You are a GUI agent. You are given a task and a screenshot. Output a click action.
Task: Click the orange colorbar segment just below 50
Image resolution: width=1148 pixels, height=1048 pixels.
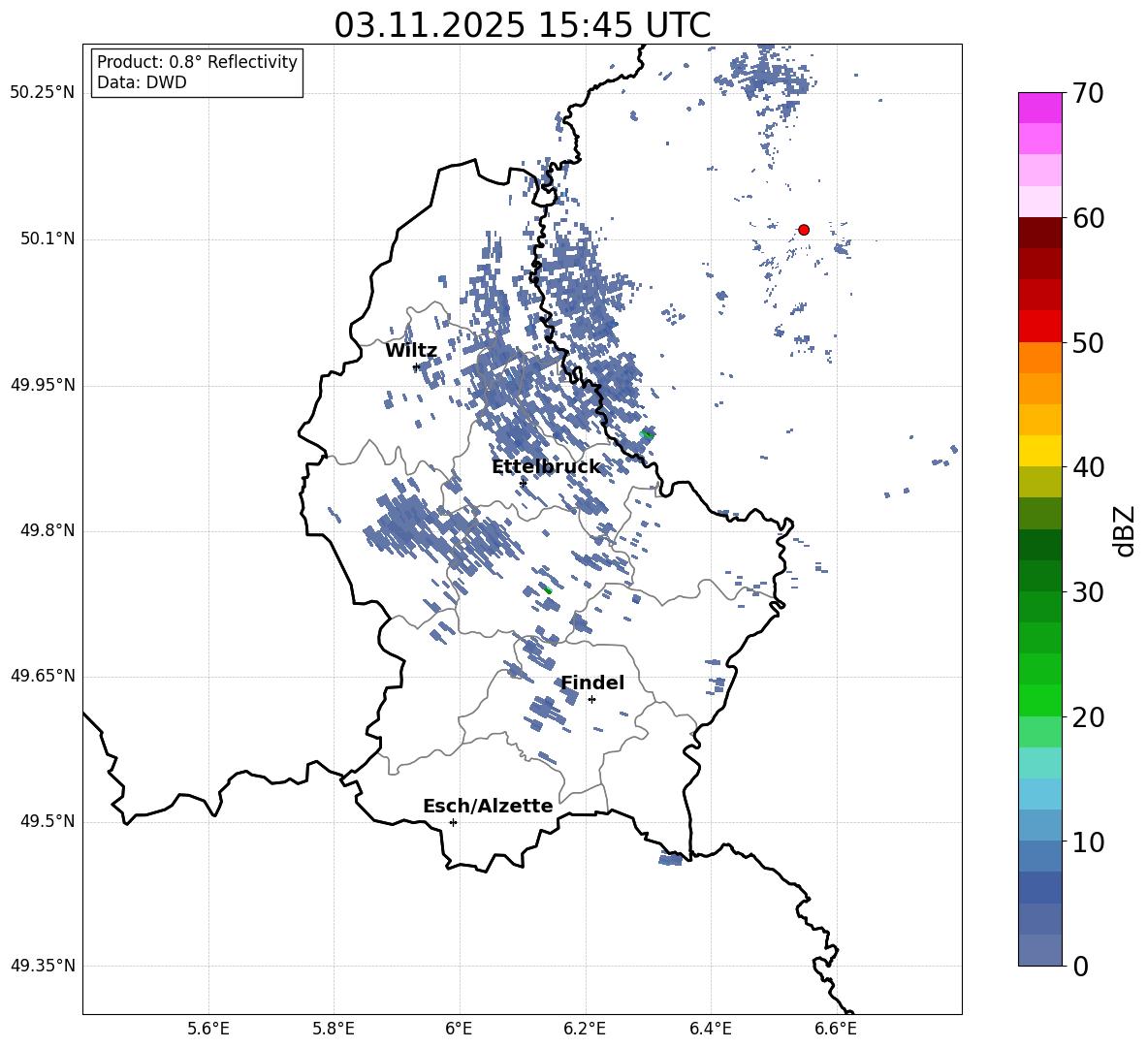tap(1039, 357)
